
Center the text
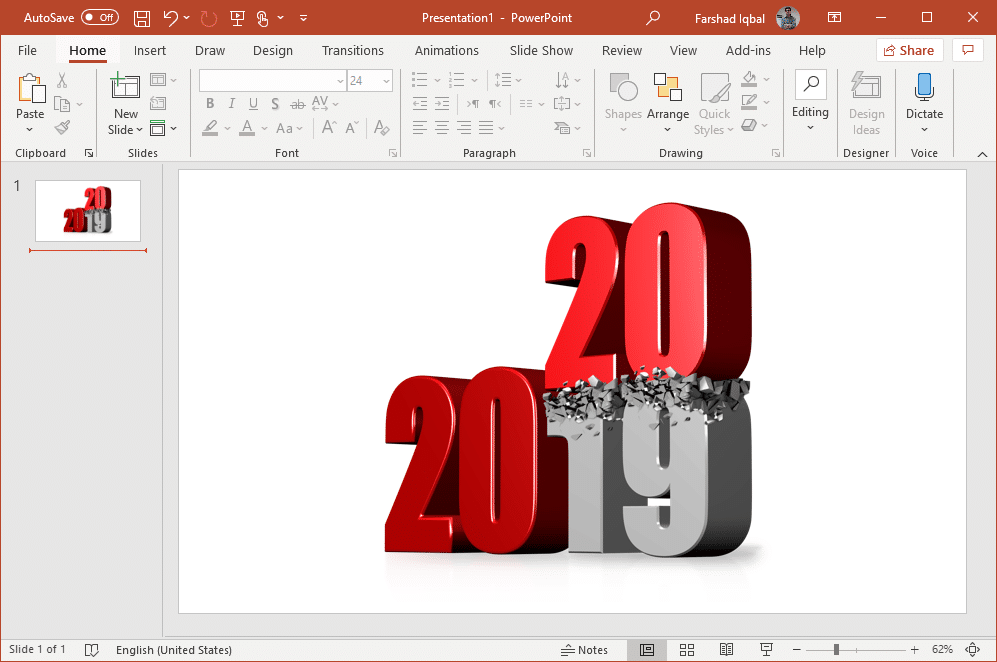point(441,128)
